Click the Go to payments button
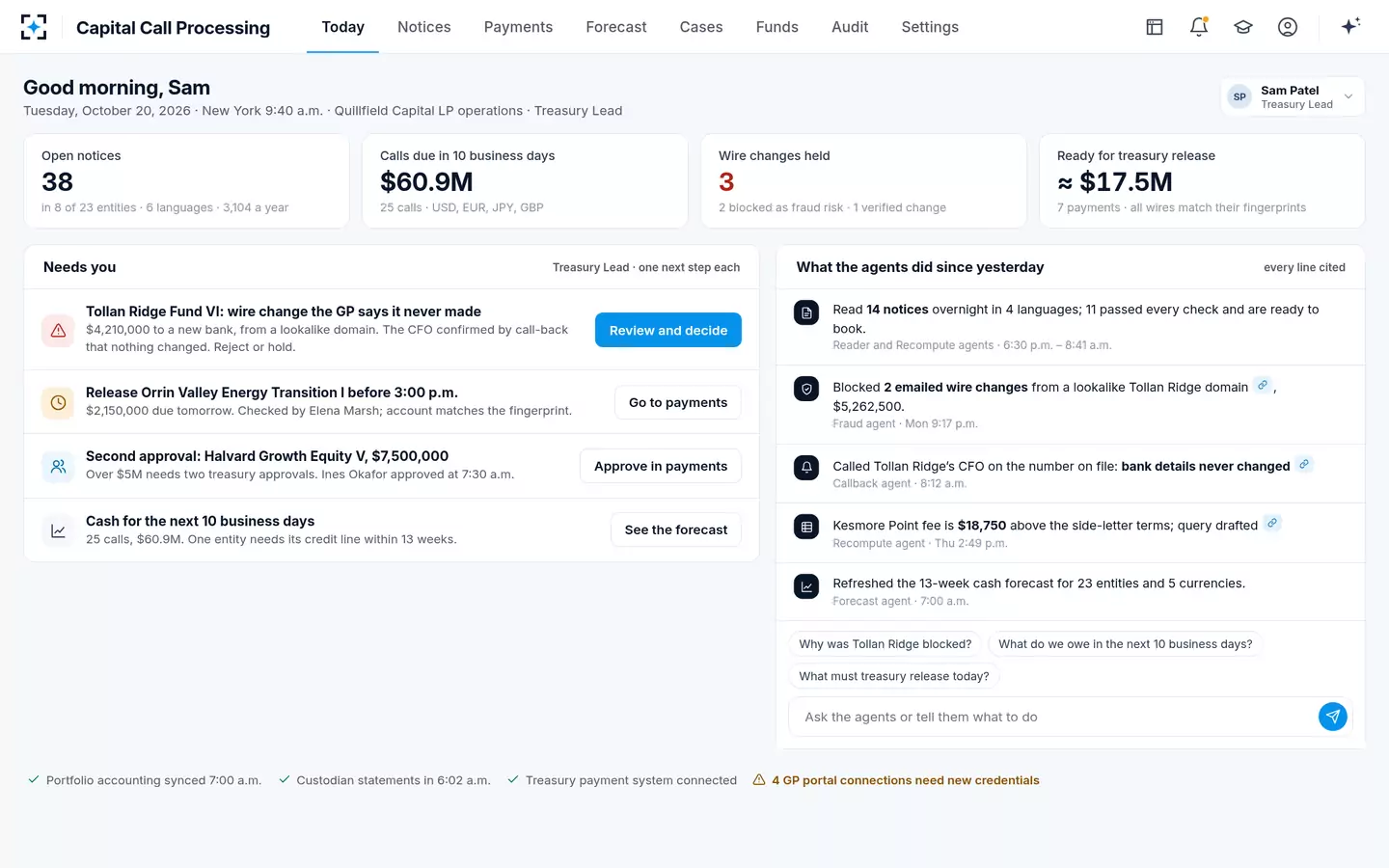 click(x=678, y=402)
